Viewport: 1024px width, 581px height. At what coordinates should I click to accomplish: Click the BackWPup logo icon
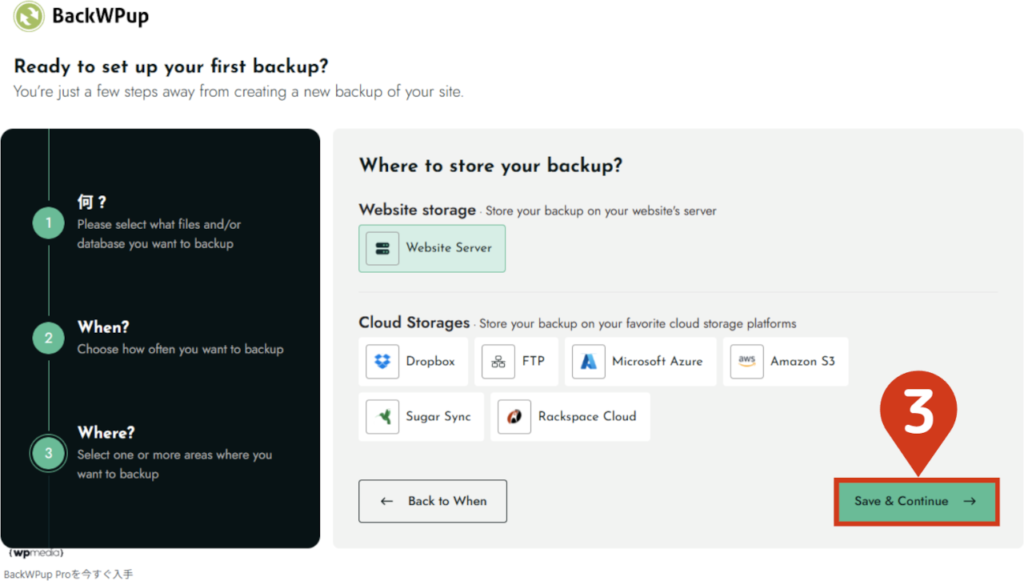click(x=29, y=17)
